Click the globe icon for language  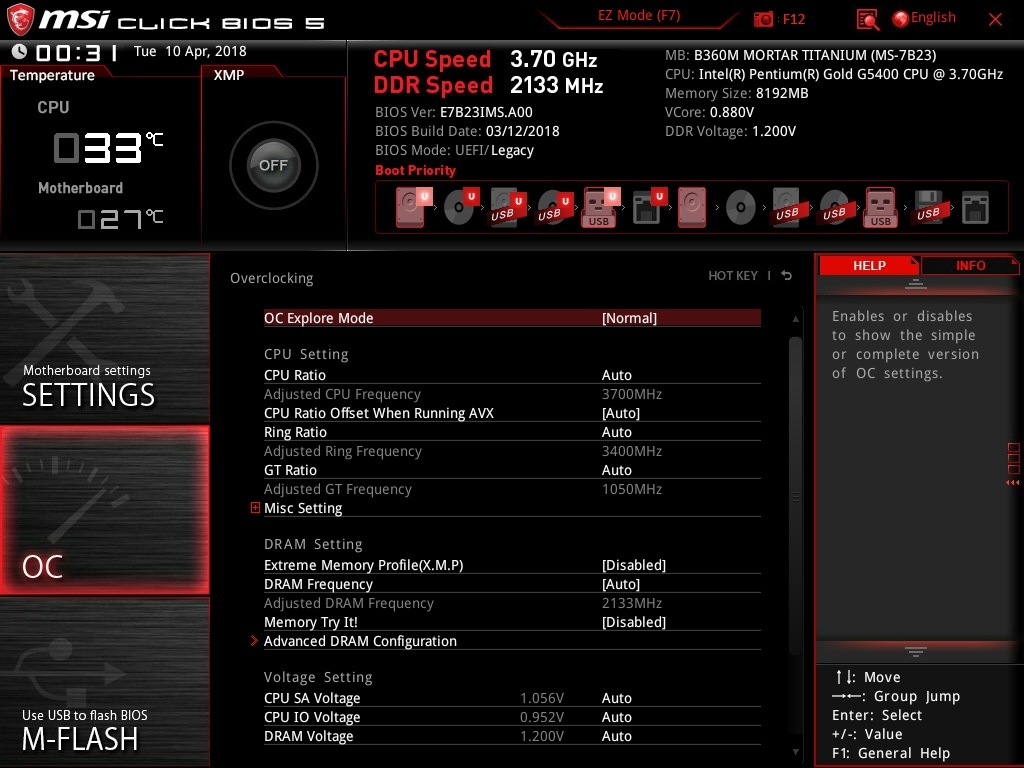pyautogui.click(x=901, y=19)
